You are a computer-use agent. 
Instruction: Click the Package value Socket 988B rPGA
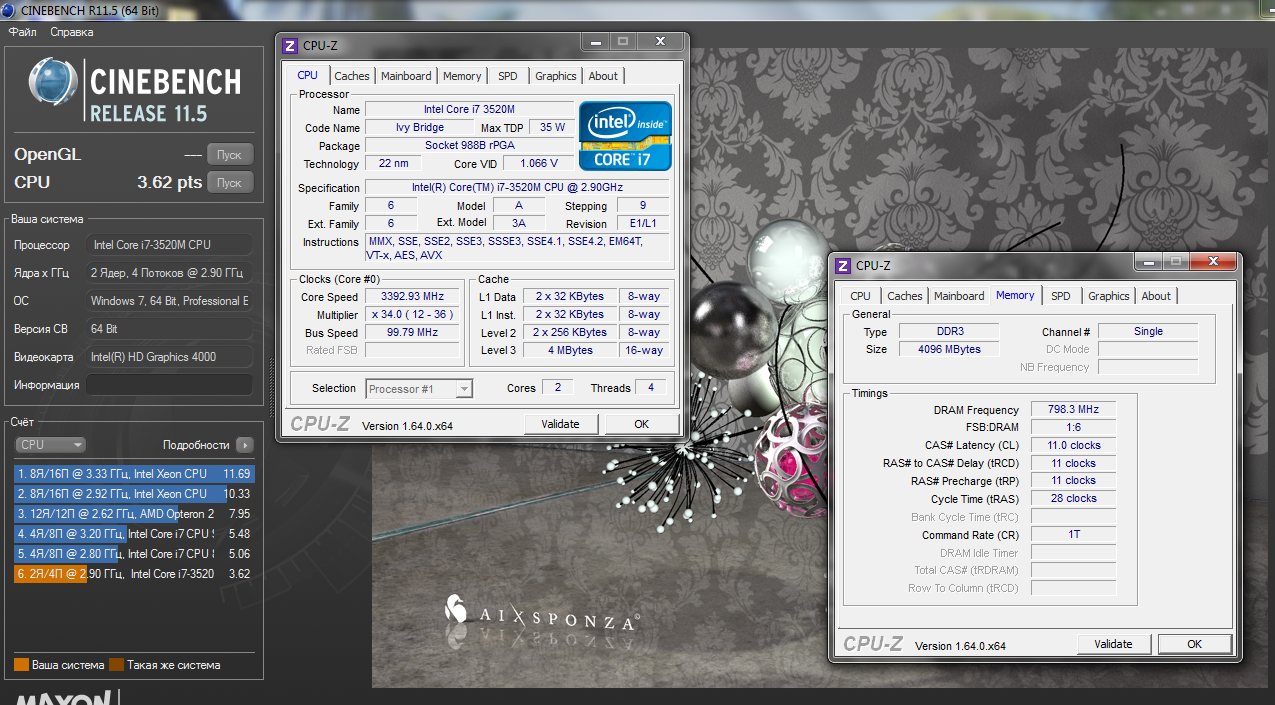470,146
